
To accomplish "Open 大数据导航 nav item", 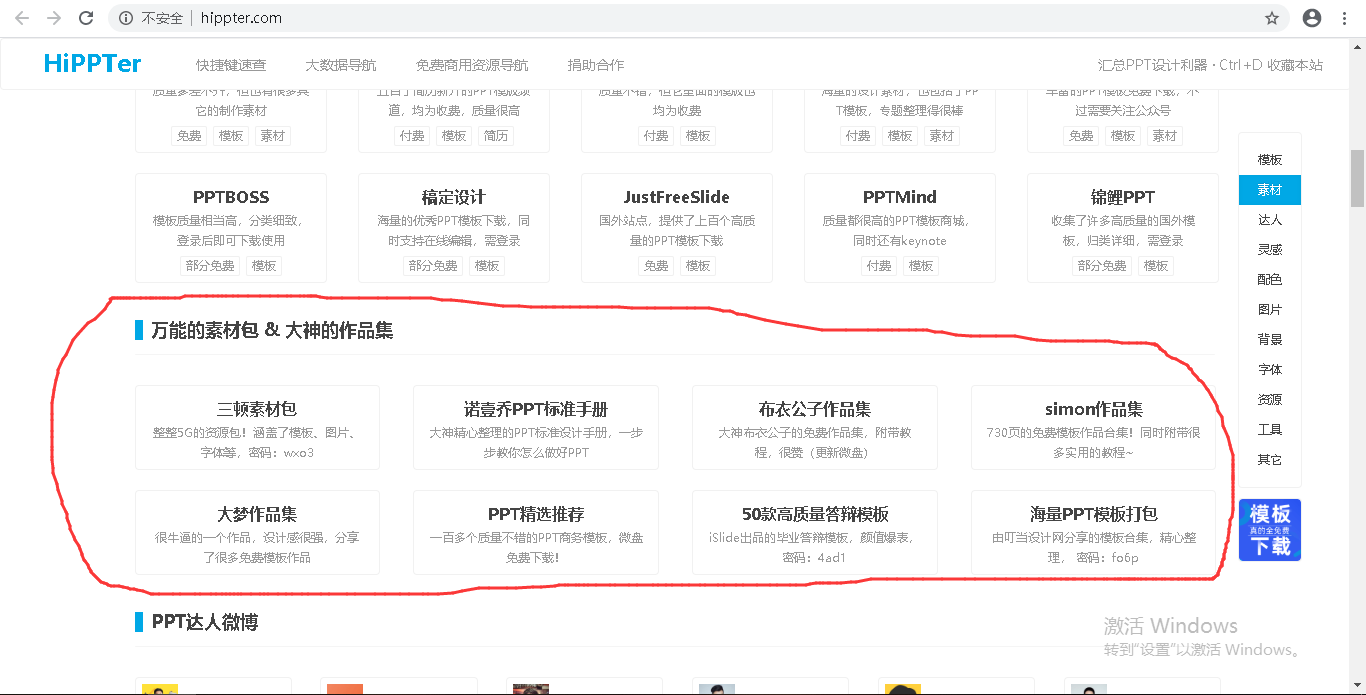I will coord(341,65).
